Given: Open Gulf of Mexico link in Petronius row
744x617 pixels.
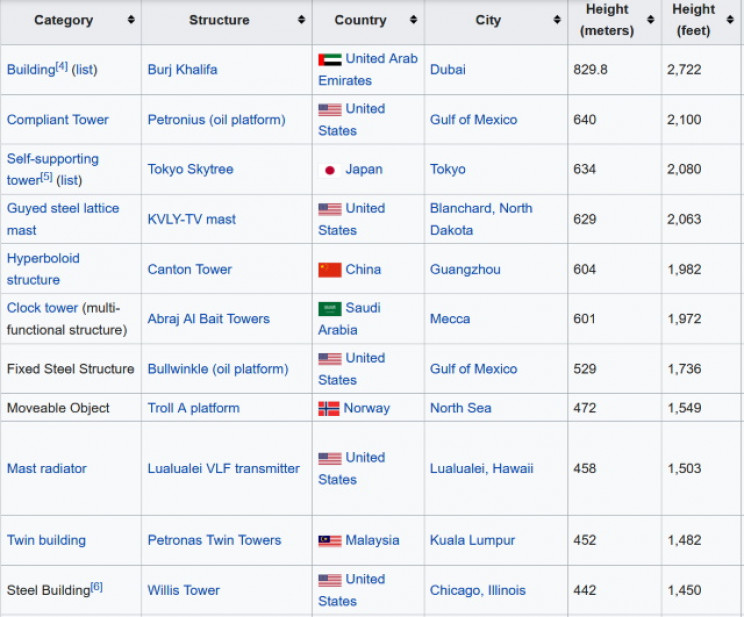Looking at the screenshot, I should (473, 120).
